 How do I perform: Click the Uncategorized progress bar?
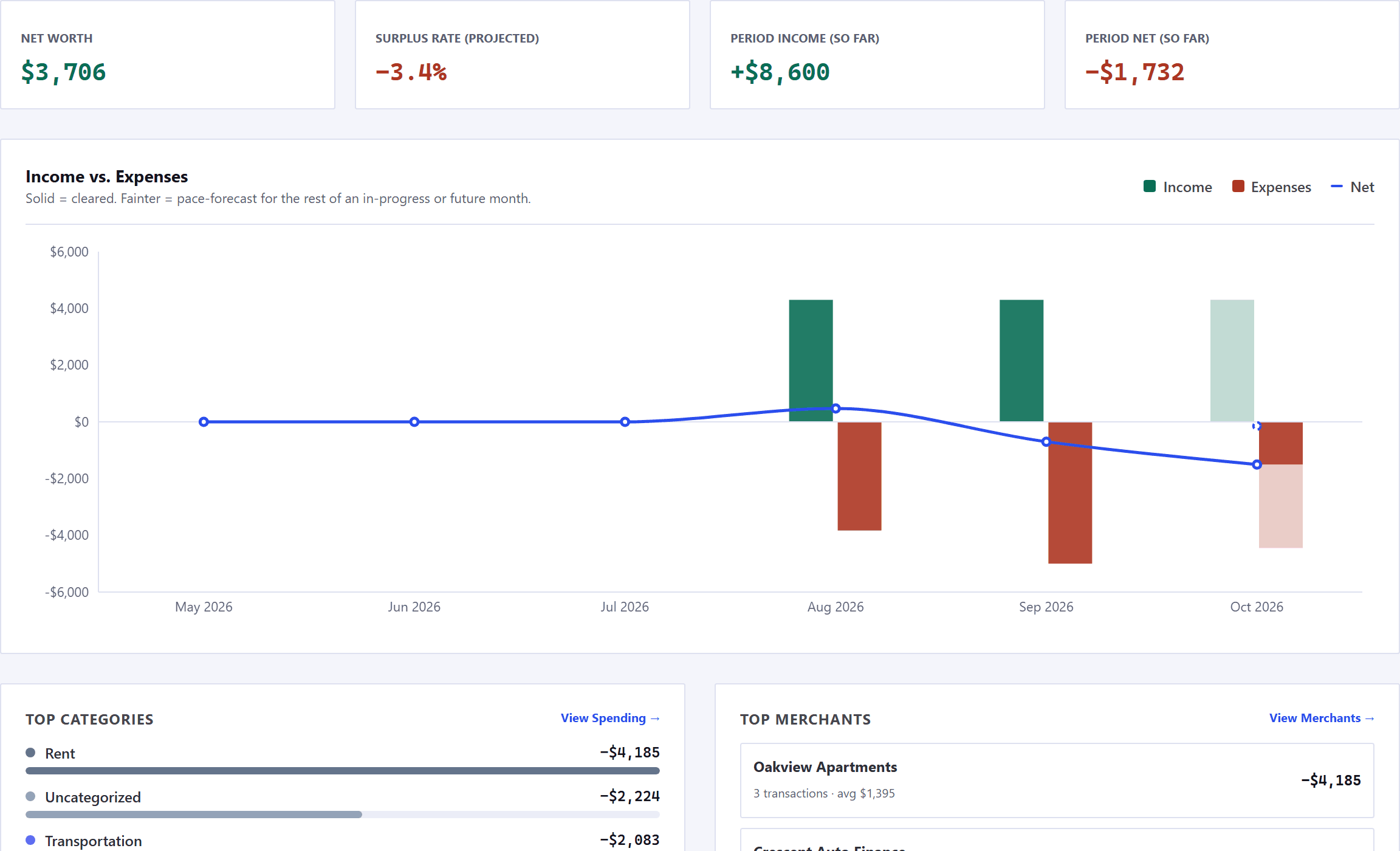coord(343,815)
